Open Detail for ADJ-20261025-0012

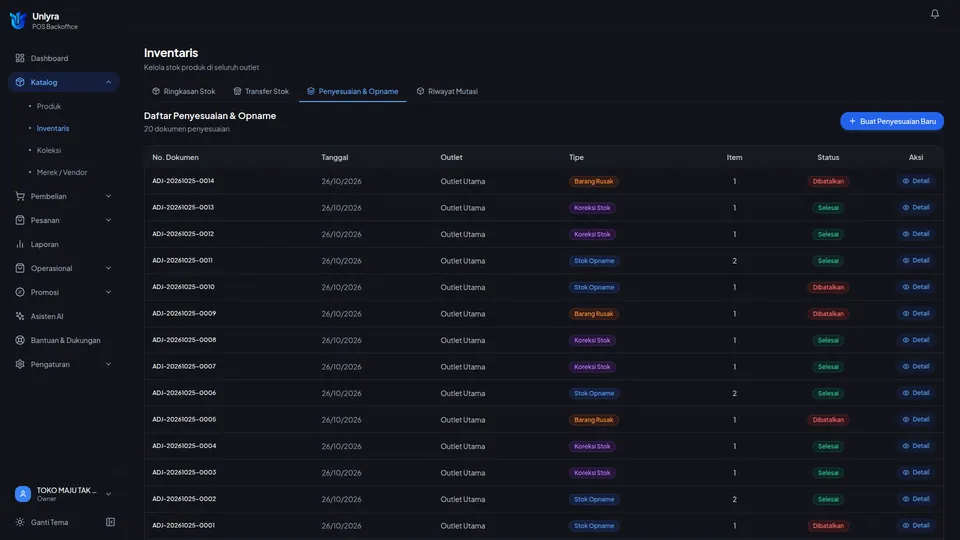click(916, 234)
